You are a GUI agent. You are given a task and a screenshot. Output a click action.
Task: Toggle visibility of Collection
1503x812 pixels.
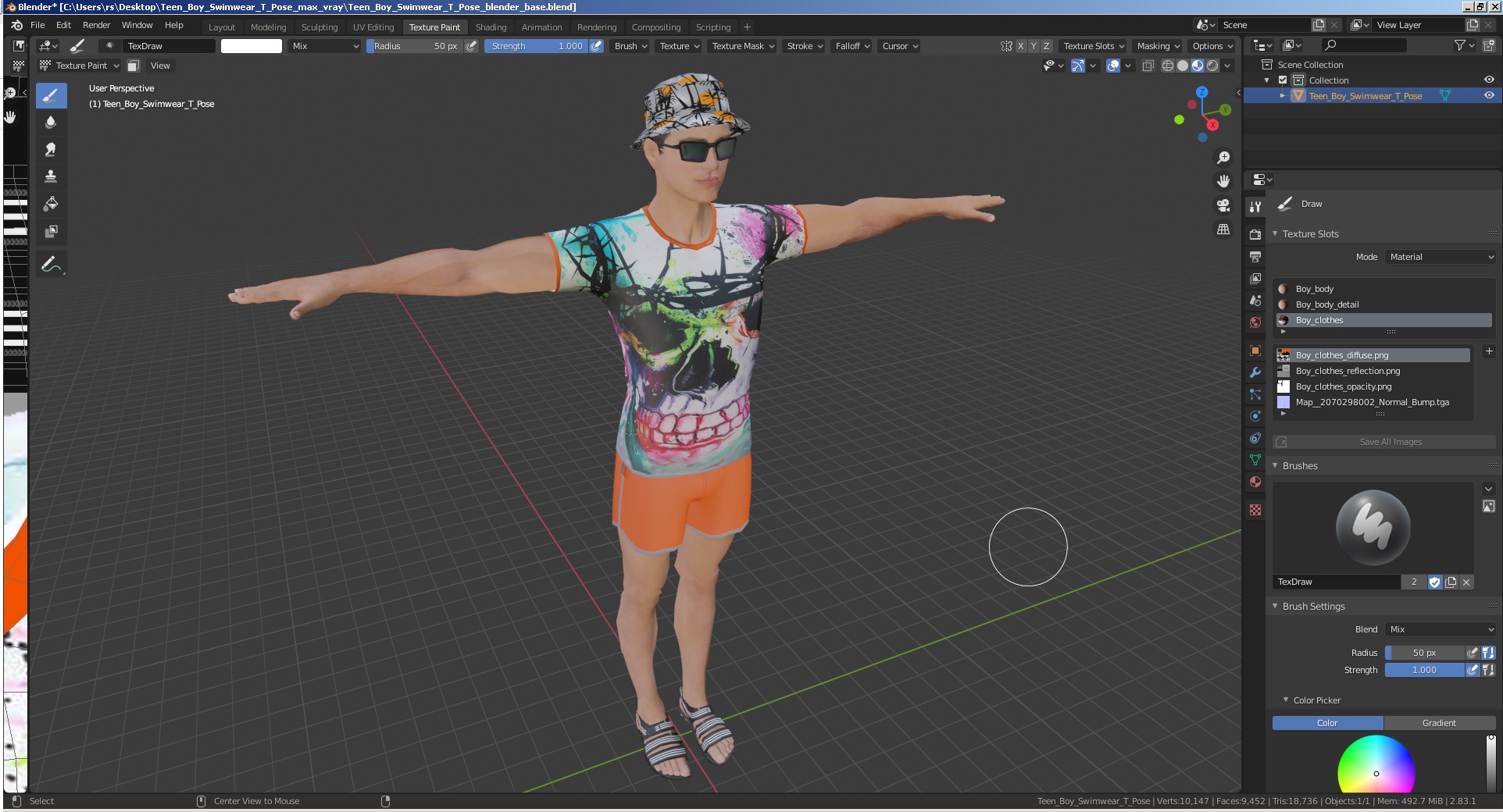(x=1489, y=80)
